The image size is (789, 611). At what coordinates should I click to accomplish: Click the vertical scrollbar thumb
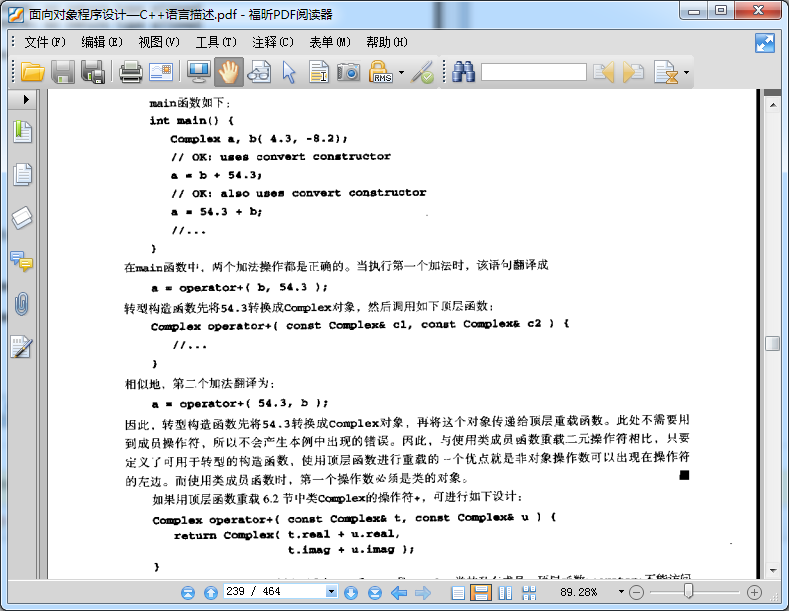772,343
